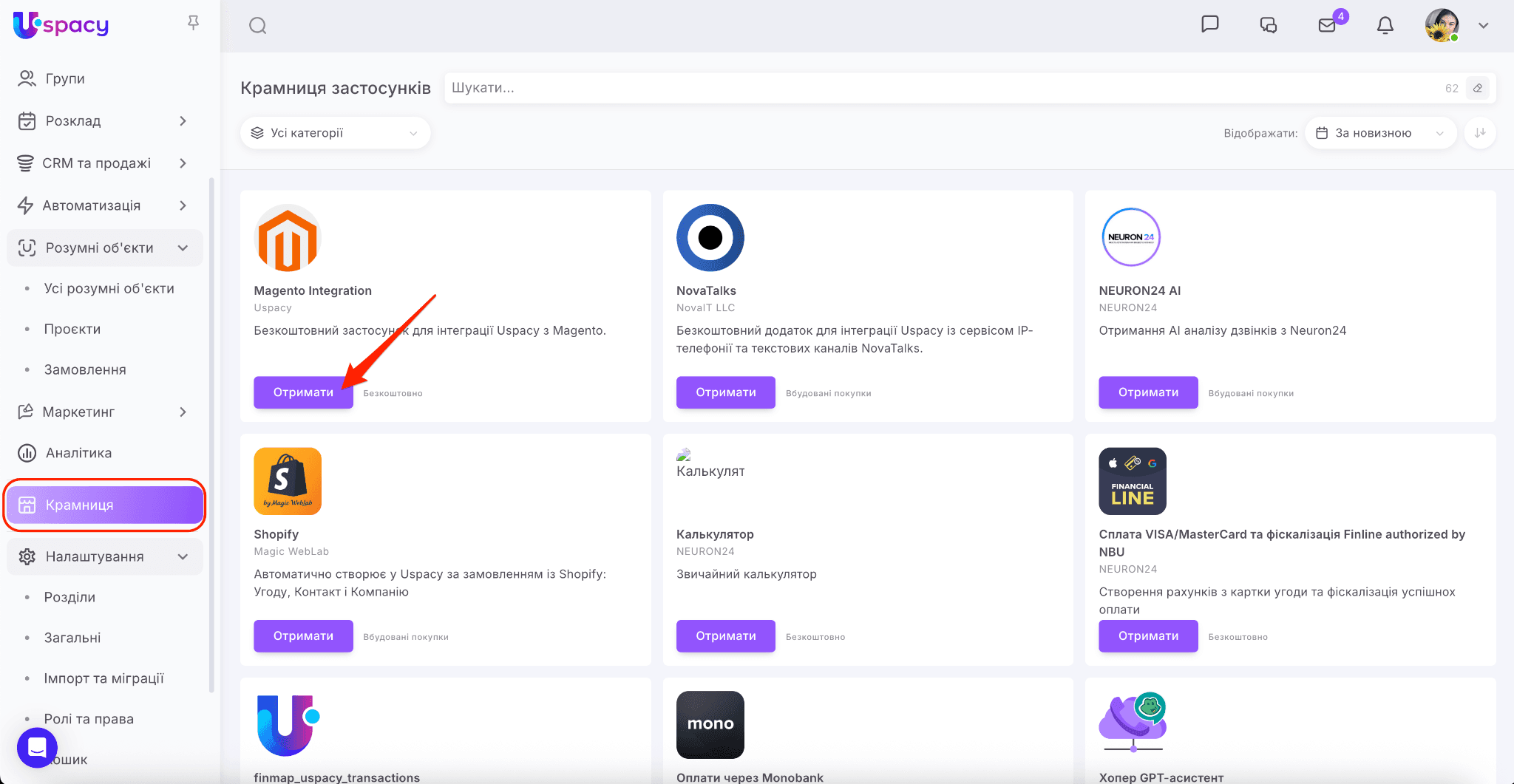Open the Проєкти subsection
The width and height of the screenshot is (1514, 784).
[x=72, y=329]
